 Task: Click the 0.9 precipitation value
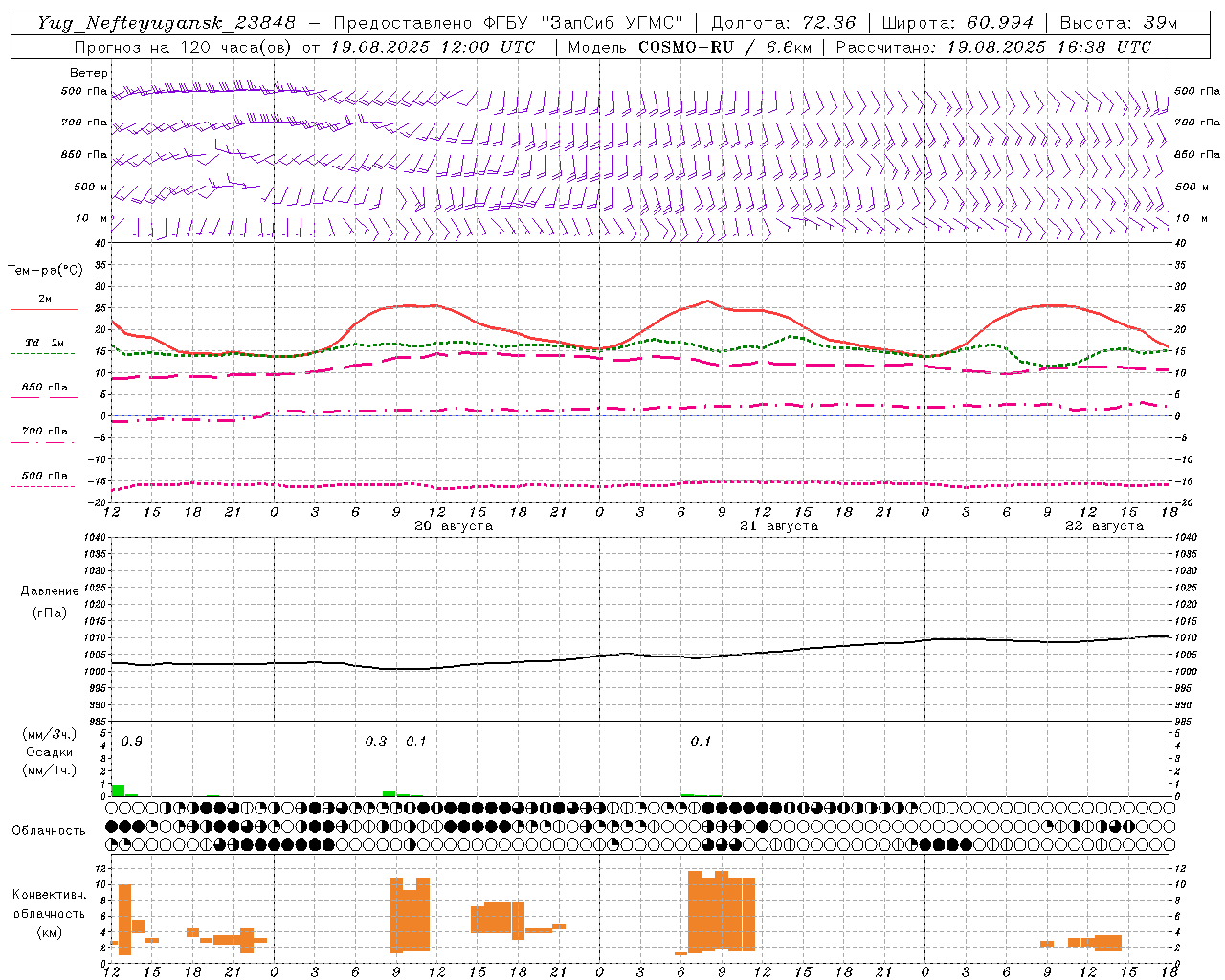pyautogui.click(x=132, y=742)
